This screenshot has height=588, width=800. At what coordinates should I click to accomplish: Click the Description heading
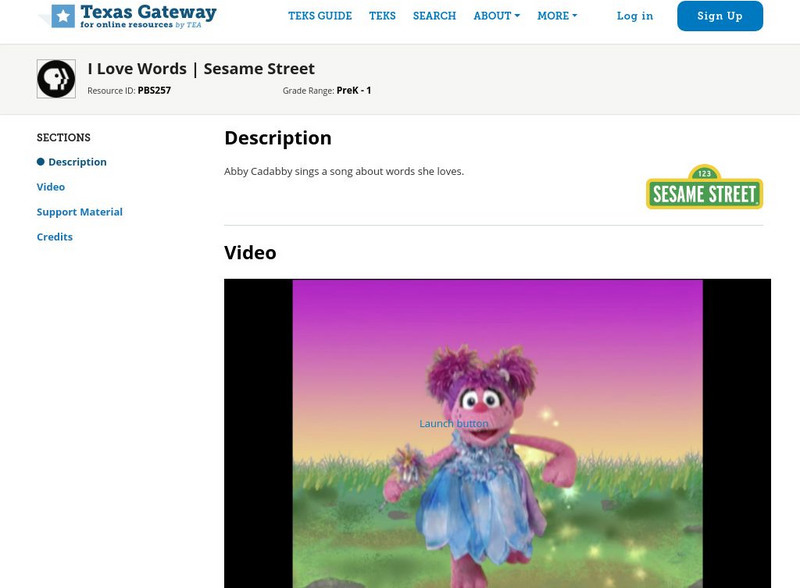pos(278,138)
